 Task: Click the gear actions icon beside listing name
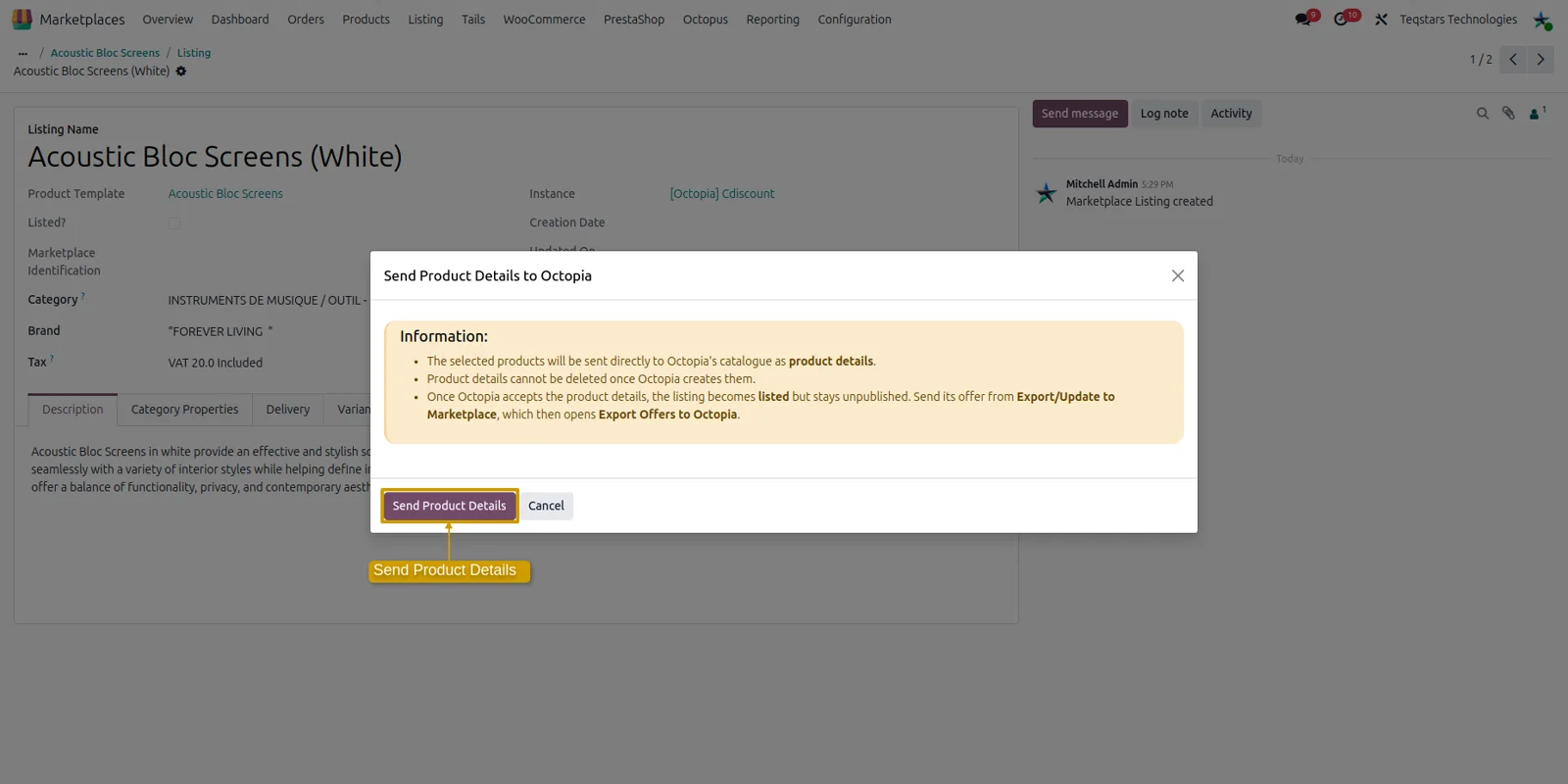pyautogui.click(x=181, y=72)
